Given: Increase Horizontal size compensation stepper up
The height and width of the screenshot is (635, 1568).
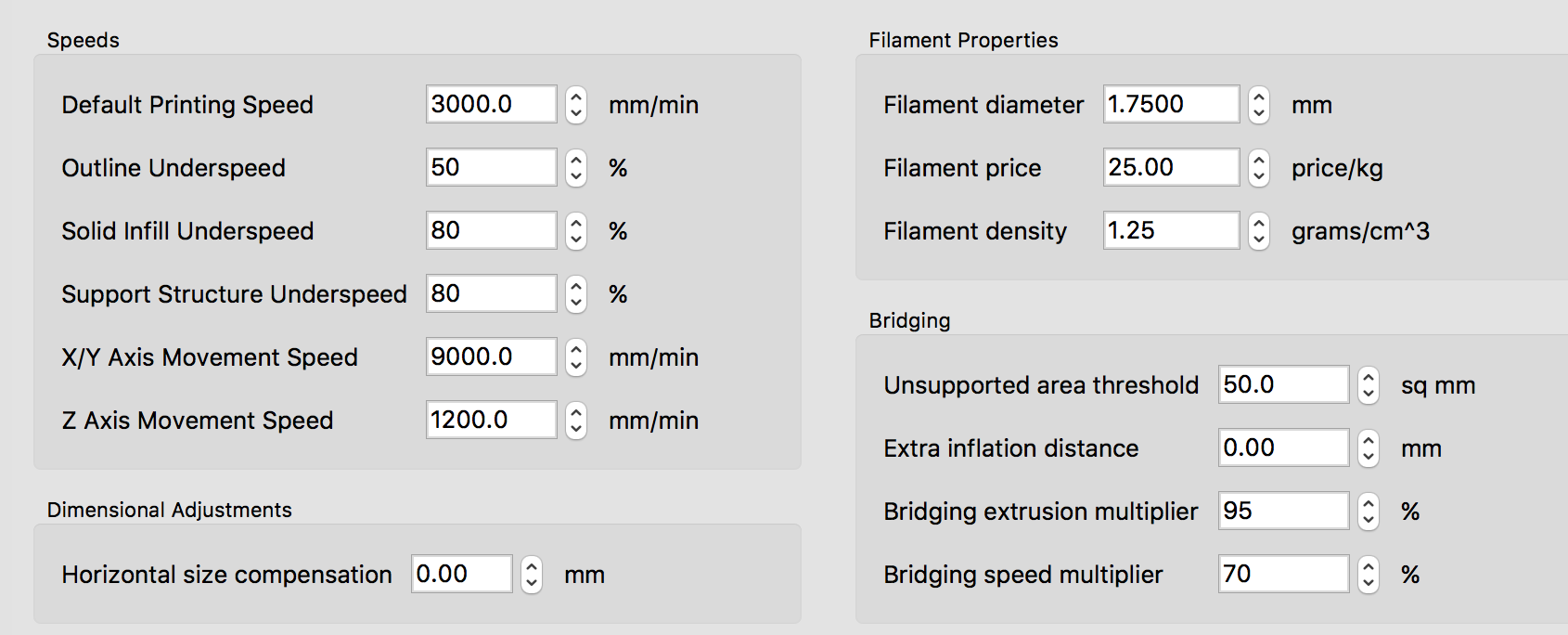Looking at the screenshot, I should pos(532,565).
